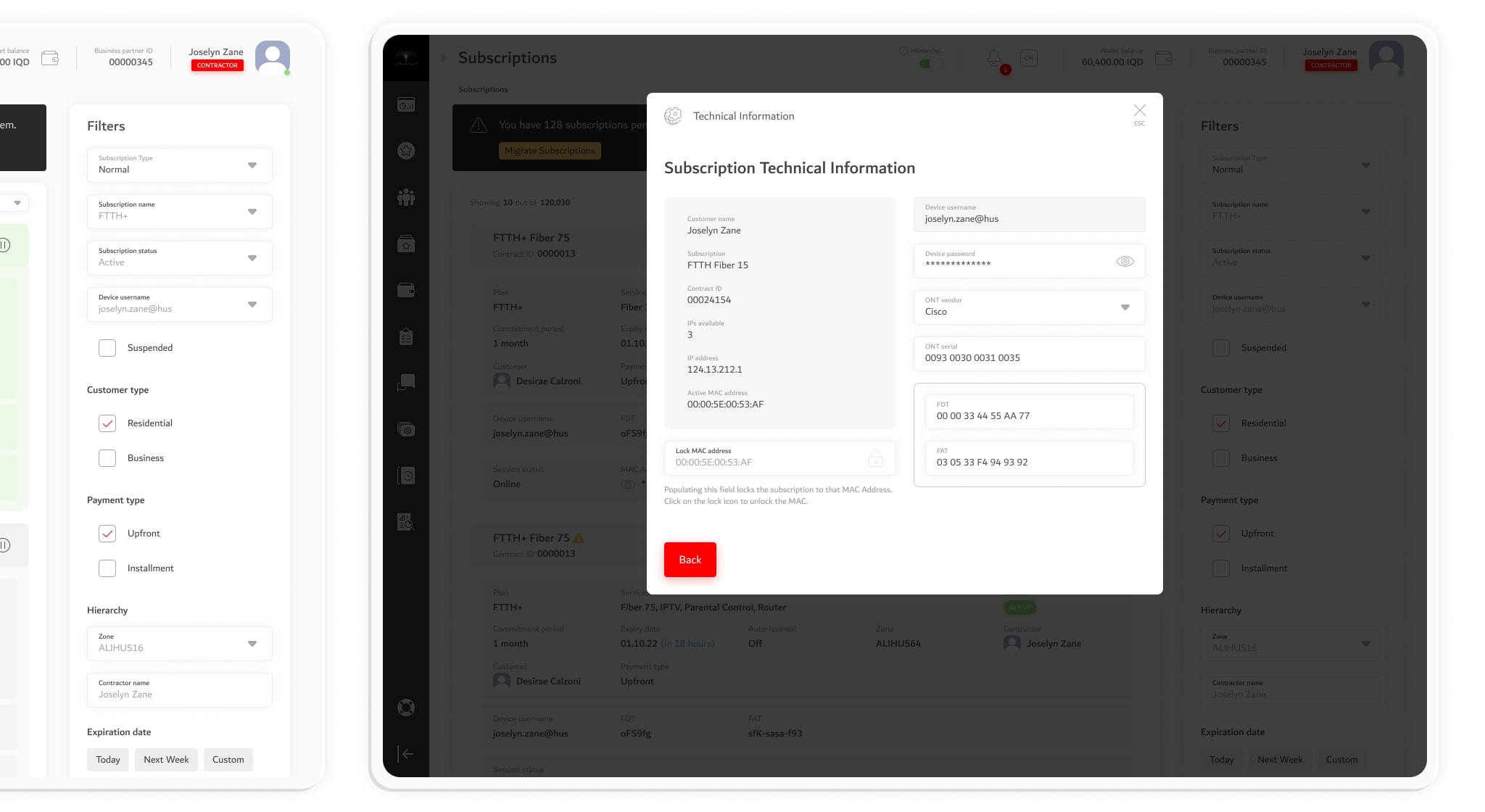This screenshot has width=1485, height=812.
Task: Click the eye icon to reveal device password
Action: coord(1125,262)
